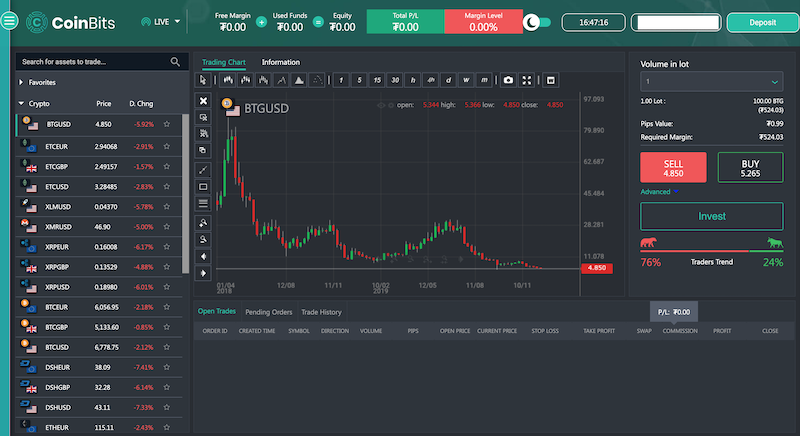Set chart timeframe to 15 minutes

point(377,80)
